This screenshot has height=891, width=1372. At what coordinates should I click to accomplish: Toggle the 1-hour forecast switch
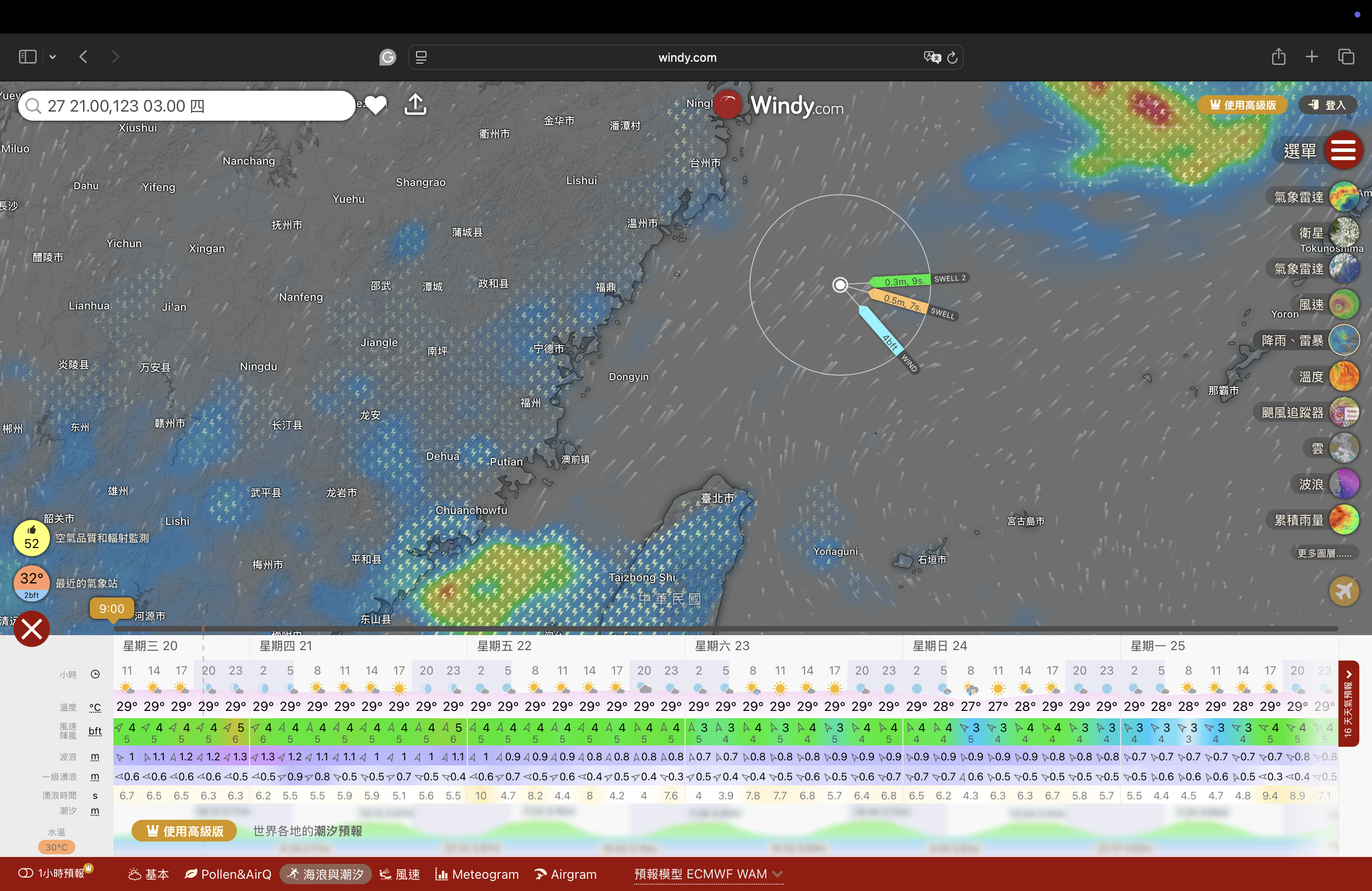click(25, 873)
